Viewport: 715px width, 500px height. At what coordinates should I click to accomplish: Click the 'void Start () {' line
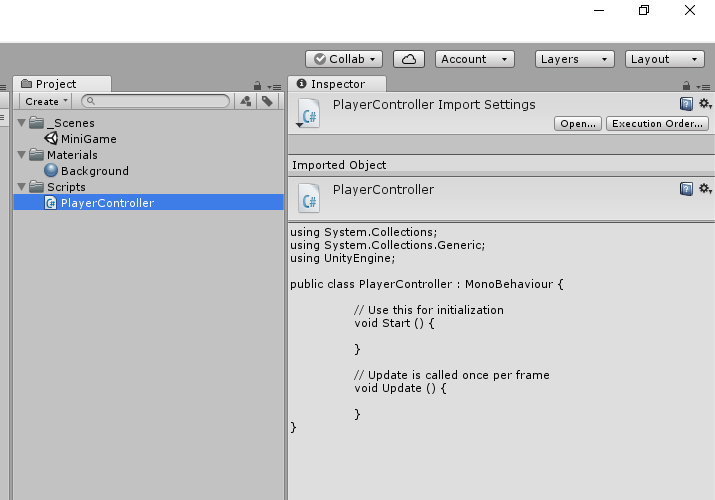[394, 323]
